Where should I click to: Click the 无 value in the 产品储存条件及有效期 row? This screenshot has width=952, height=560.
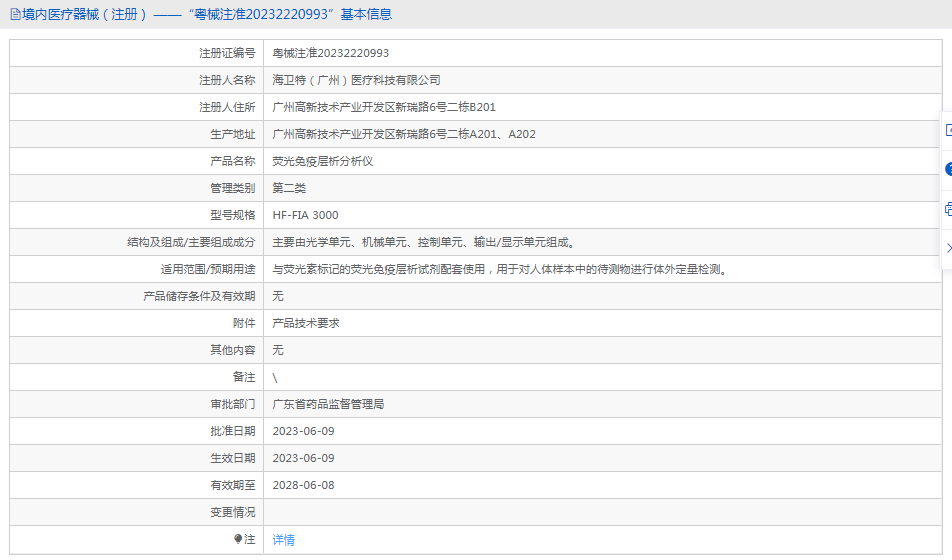pos(277,296)
